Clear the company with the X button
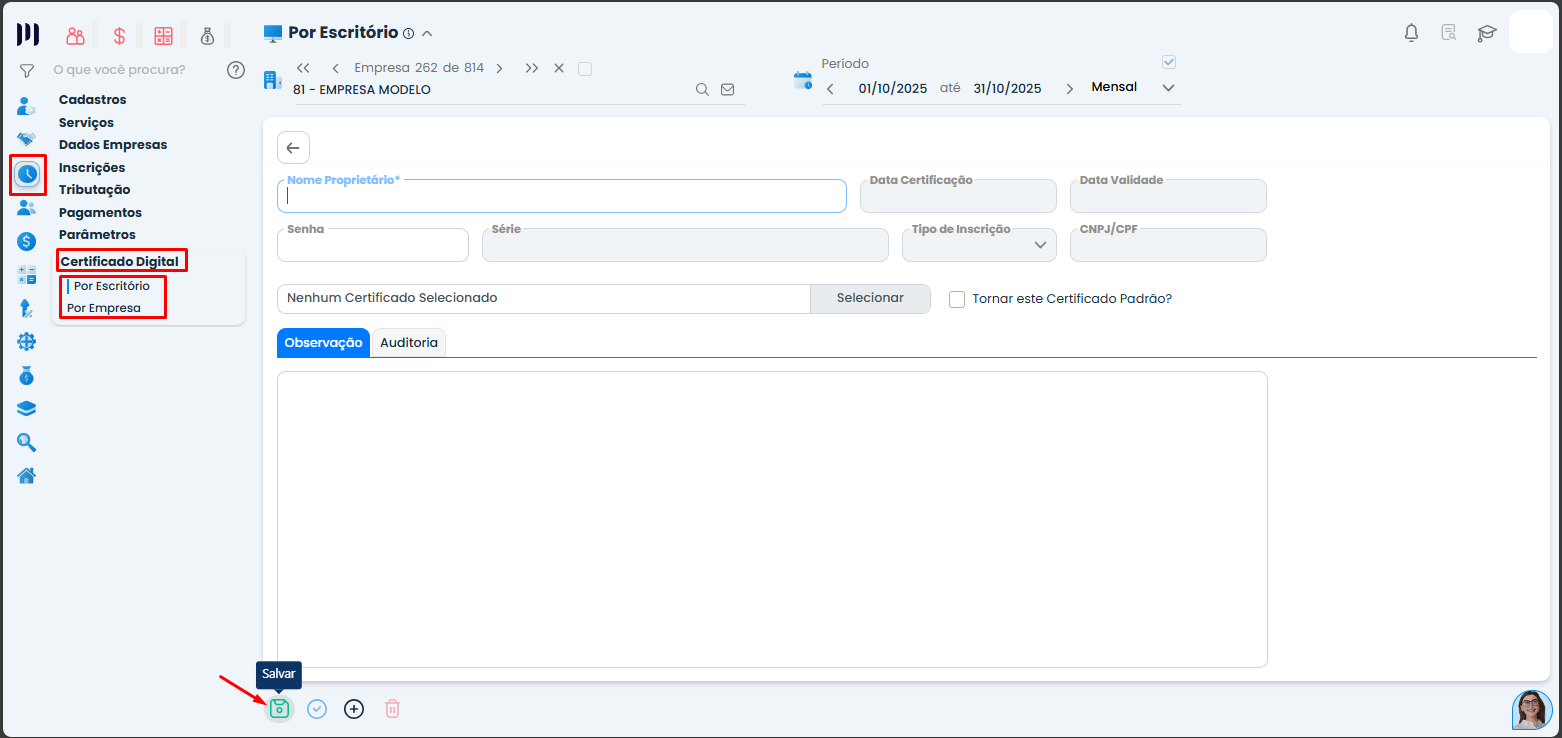Viewport: 1562px width, 738px height. click(559, 69)
